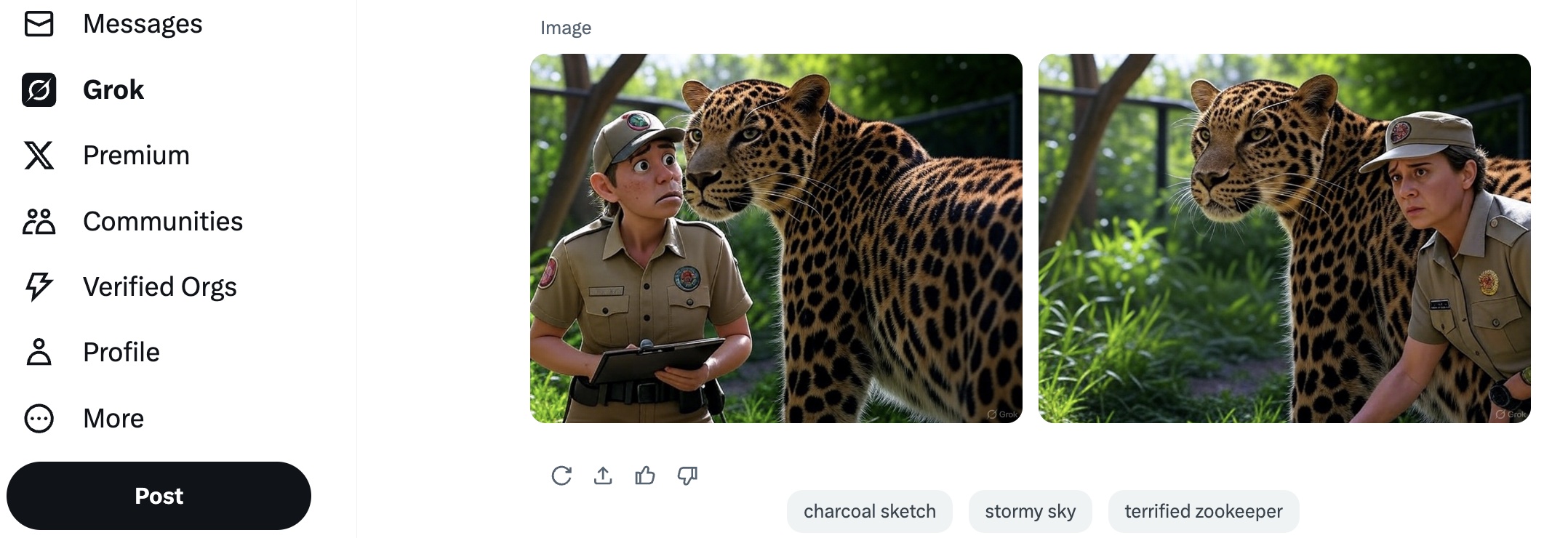
Task: Open the cartoon zookeeper with clipboard image
Action: pyautogui.click(x=776, y=238)
